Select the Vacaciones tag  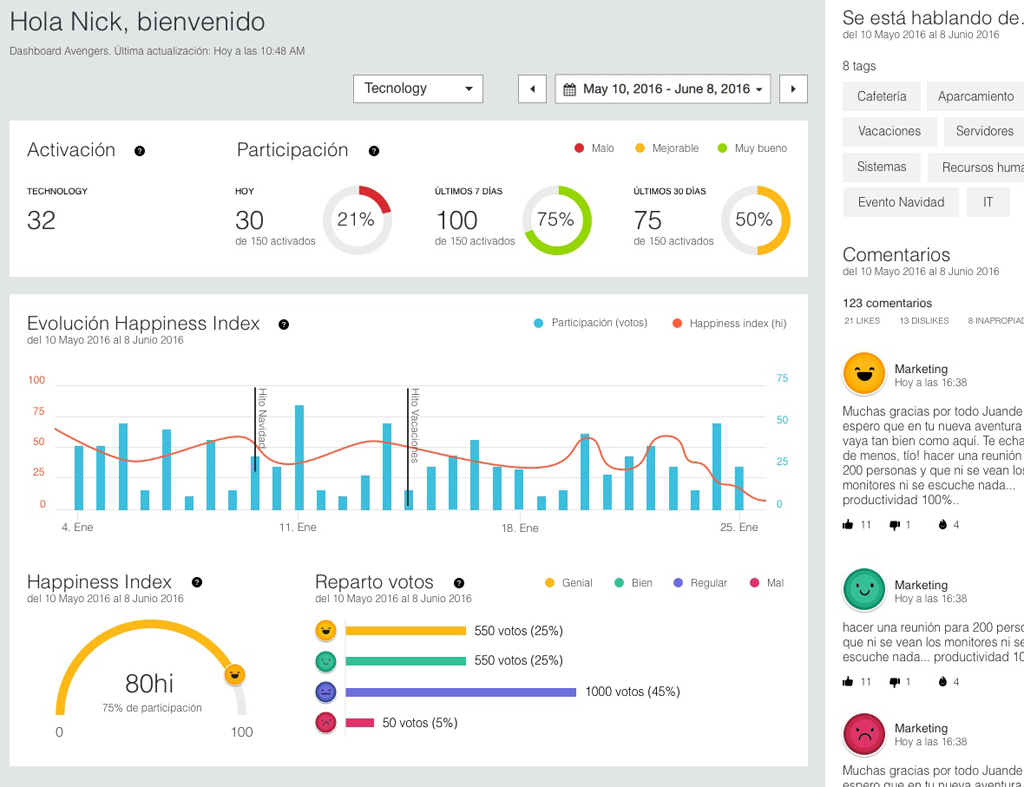point(889,131)
